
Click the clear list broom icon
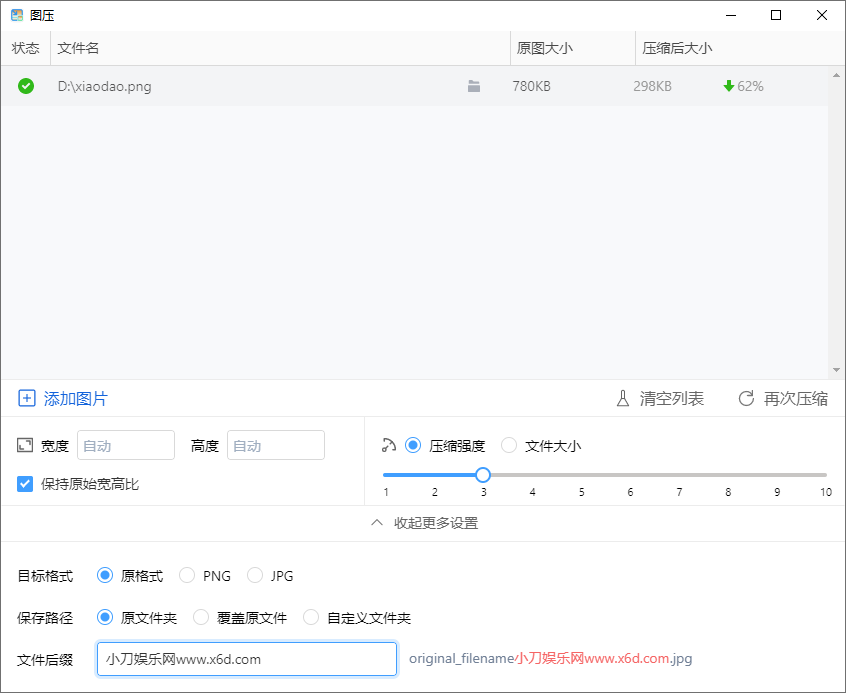pos(623,399)
